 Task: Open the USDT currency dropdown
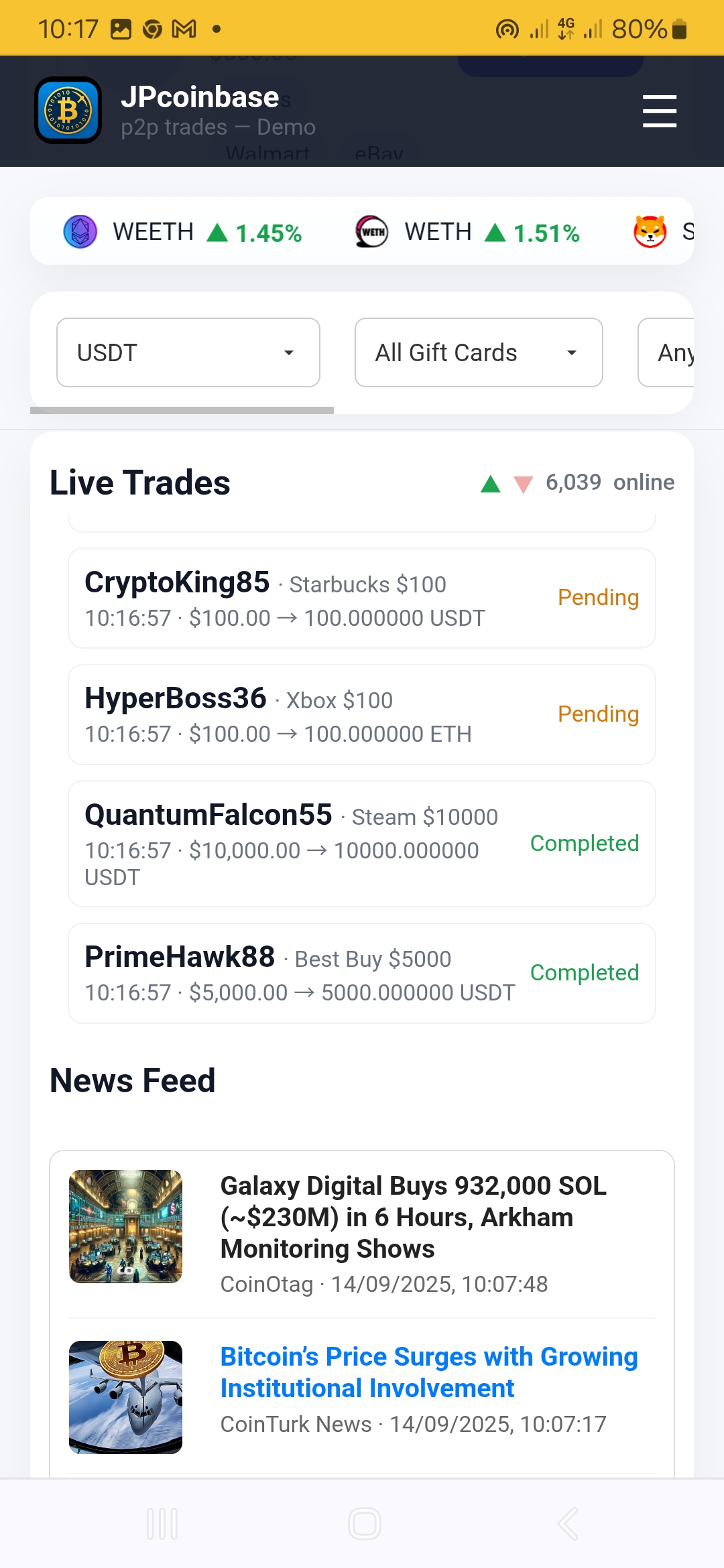click(188, 352)
